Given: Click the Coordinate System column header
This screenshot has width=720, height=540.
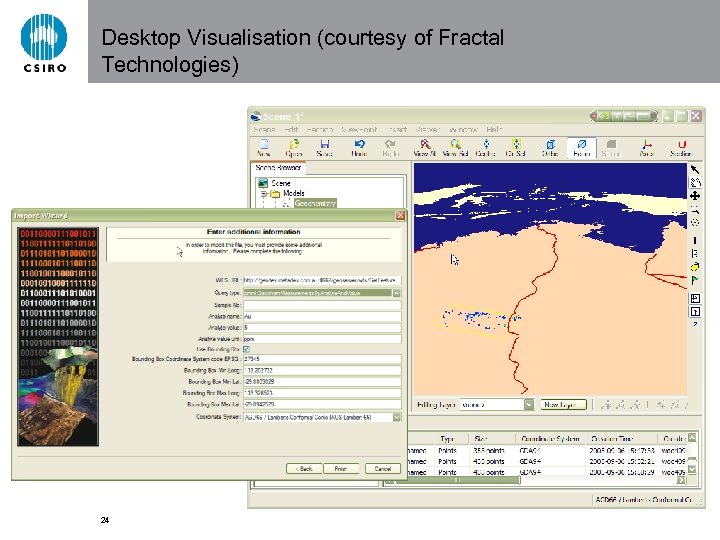Looking at the screenshot, I should (551, 439).
